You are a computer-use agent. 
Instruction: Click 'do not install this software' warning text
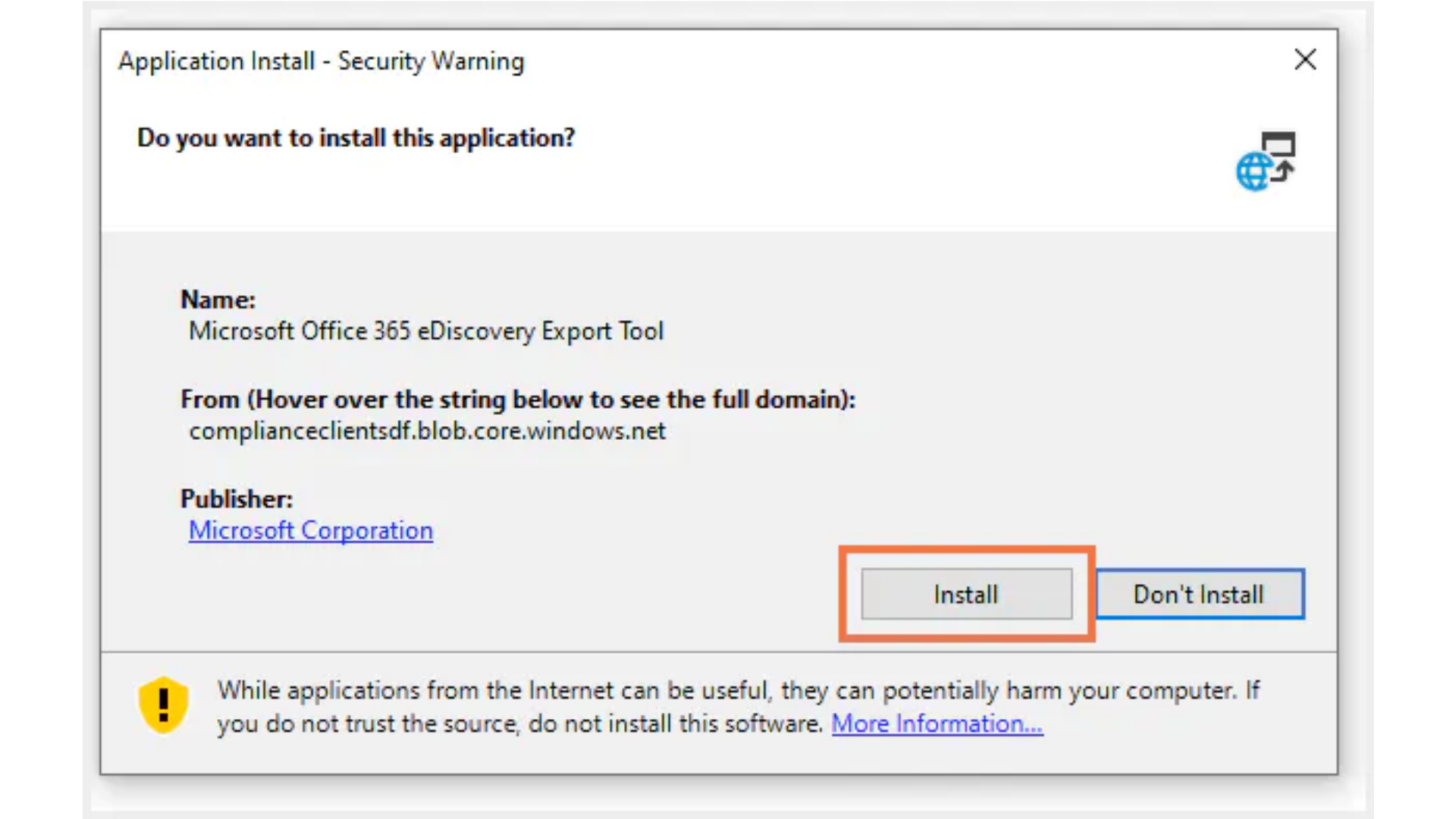click(x=675, y=724)
